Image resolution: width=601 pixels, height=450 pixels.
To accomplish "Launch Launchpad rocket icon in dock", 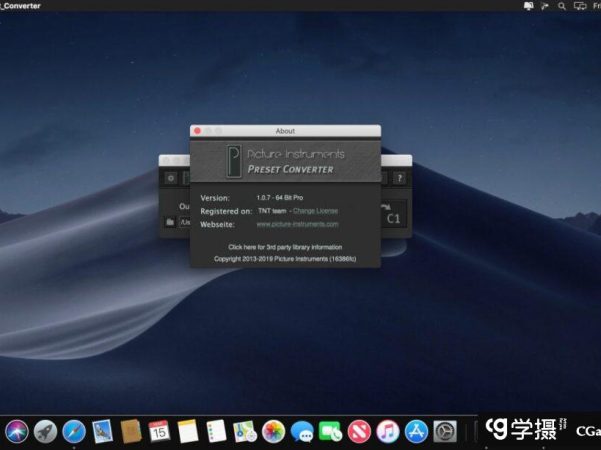I will pyautogui.click(x=45, y=431).
